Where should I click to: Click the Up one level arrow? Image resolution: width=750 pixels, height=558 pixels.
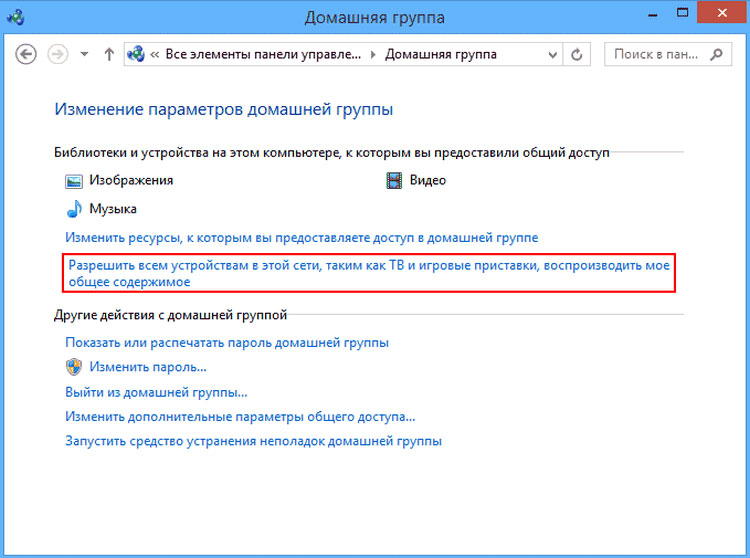point(109,54)
